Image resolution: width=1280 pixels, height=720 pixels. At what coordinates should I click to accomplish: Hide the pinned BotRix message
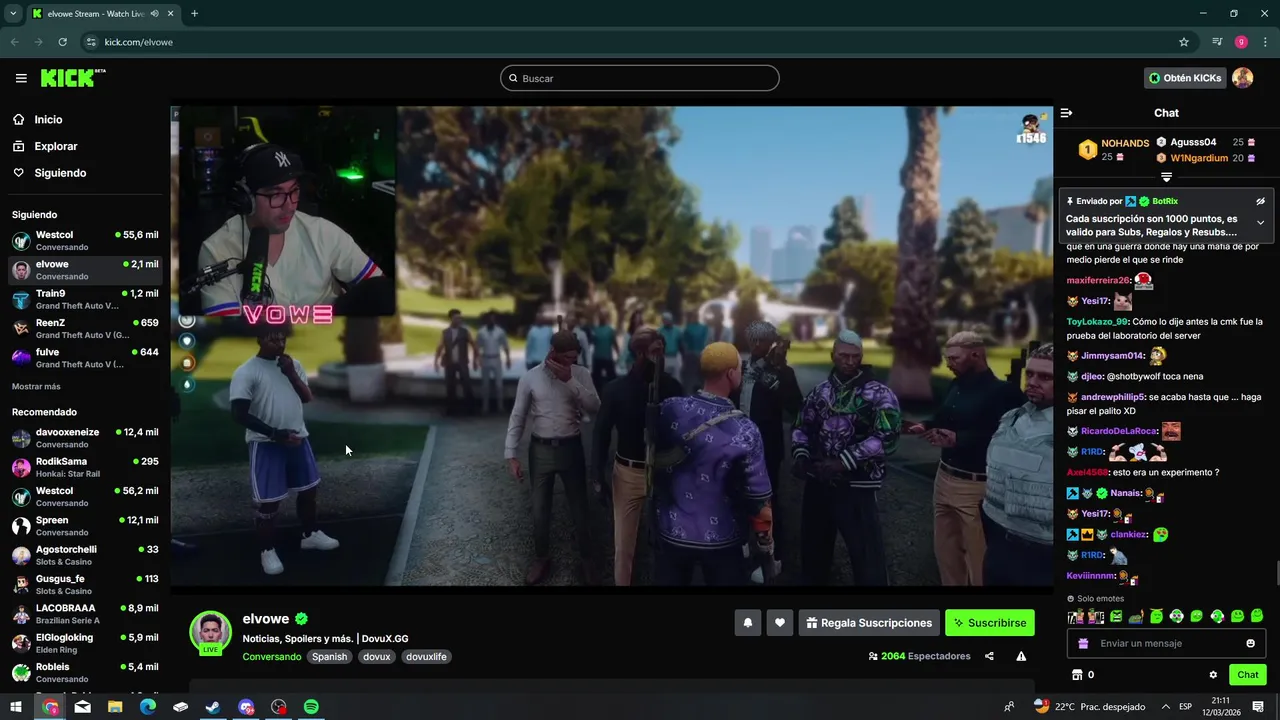(x=1260, y=201)
